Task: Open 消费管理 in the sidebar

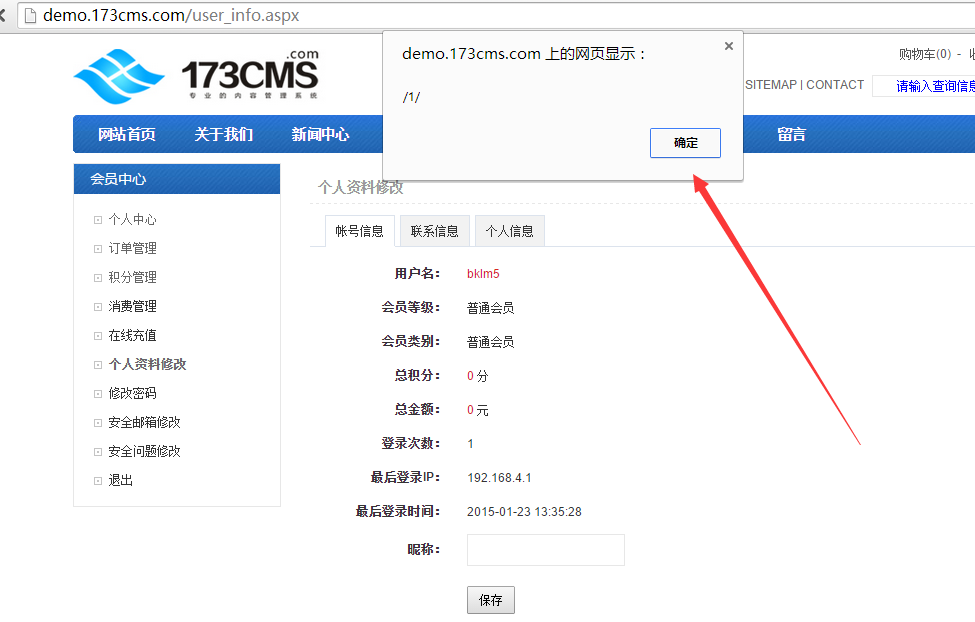Action: (x=132, y=306)
